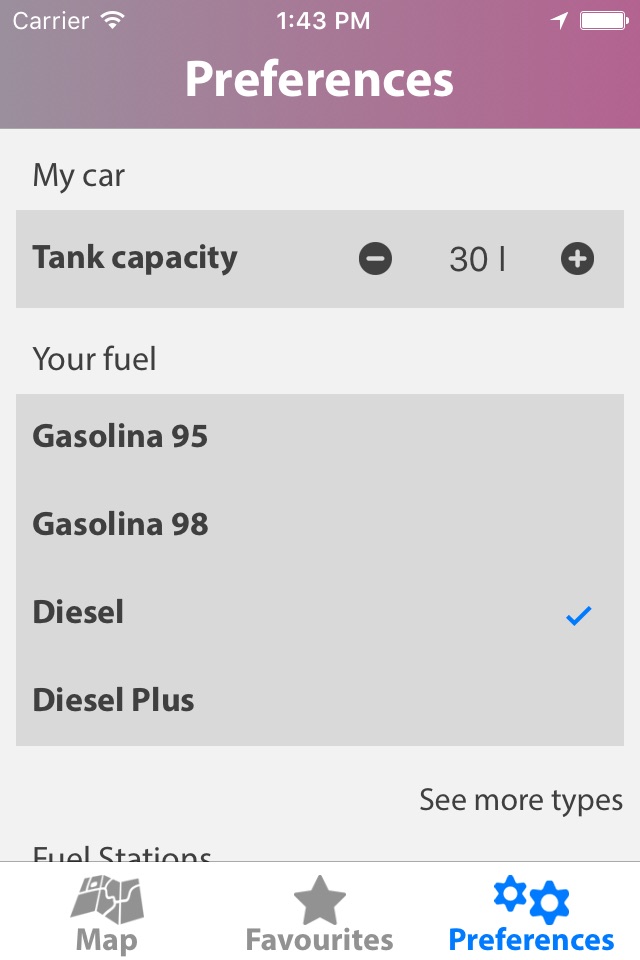Tap the Preferences tab label
Screen dimensions: 640x960
(x=531, y=940)
